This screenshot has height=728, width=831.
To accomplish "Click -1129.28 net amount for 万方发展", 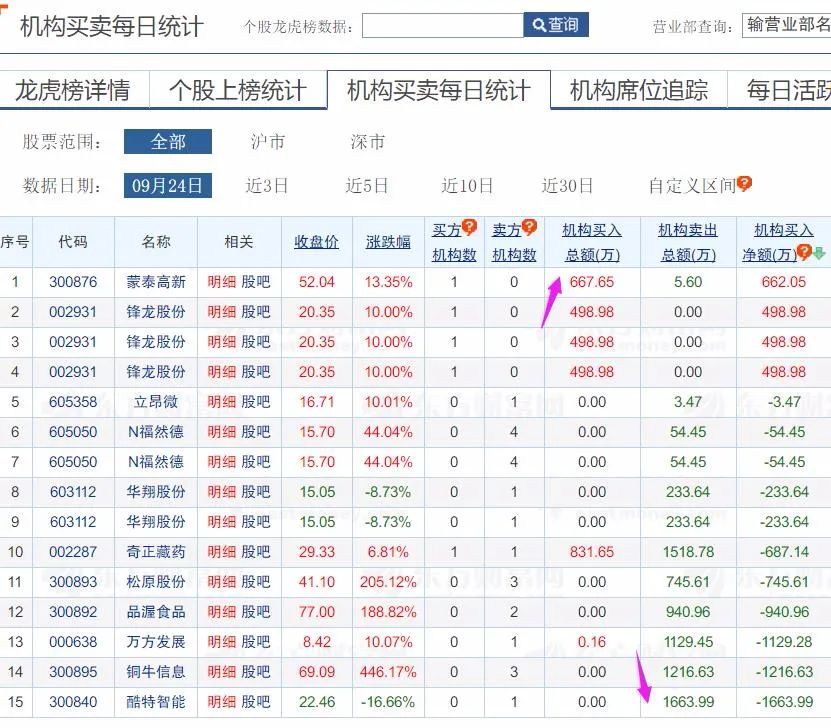I will (x=784, y=642).
